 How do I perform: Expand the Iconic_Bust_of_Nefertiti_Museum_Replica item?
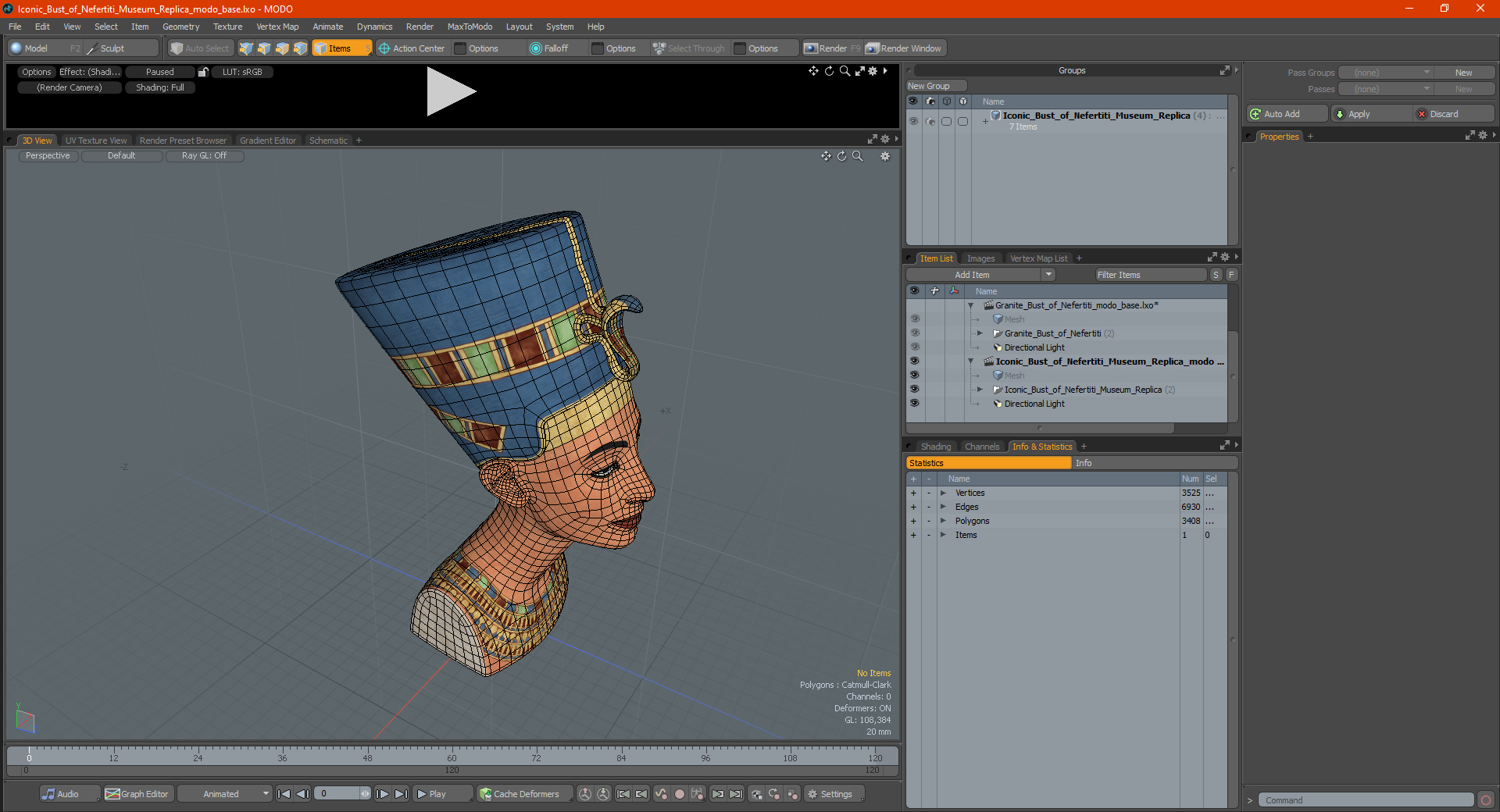(x=980, y=390)
